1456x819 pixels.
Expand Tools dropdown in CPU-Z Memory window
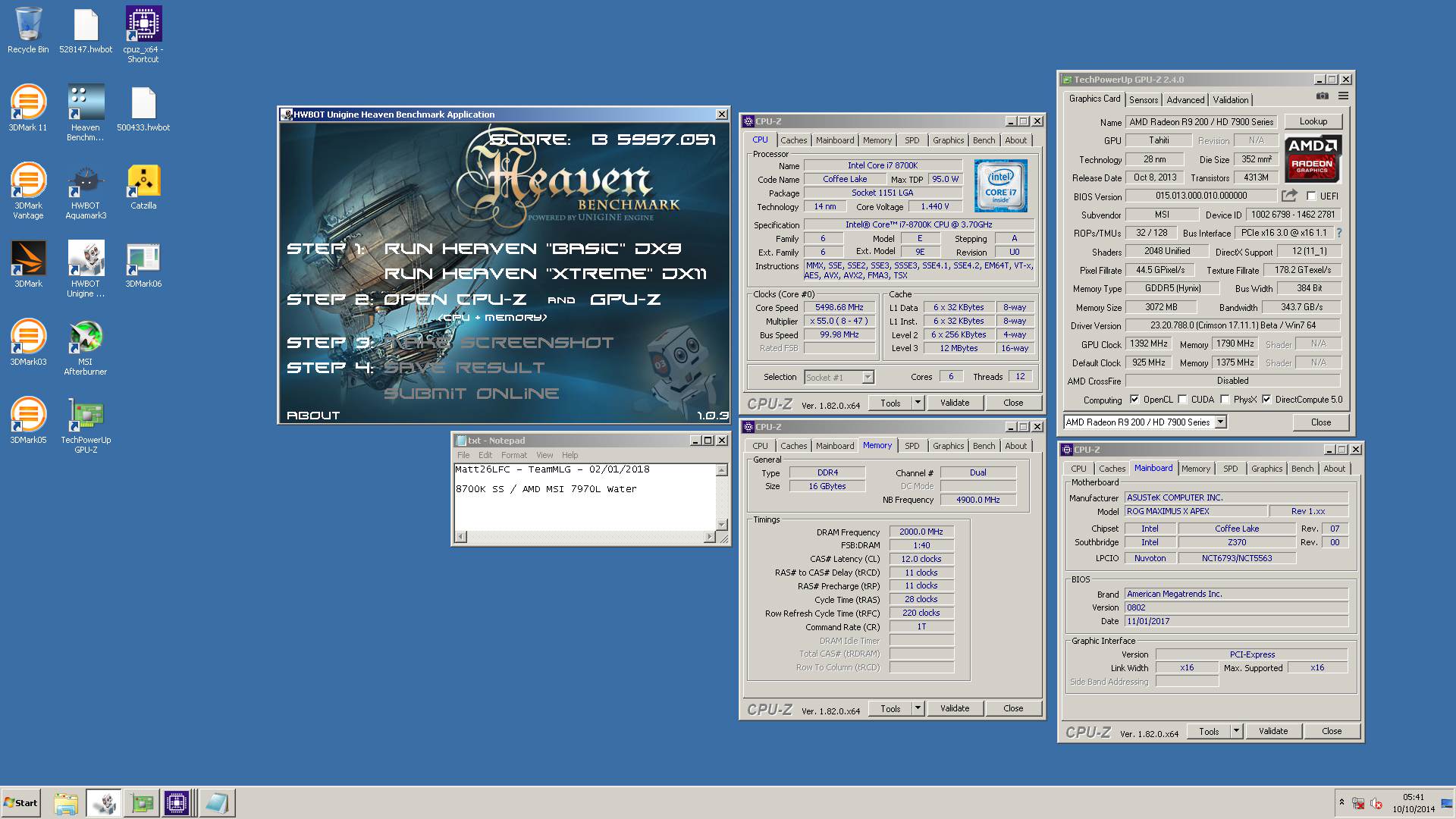click(918, 708)
